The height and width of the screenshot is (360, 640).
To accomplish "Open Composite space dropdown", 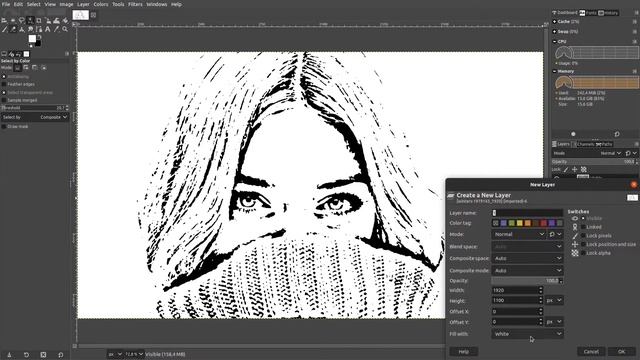I will (527, 258).
